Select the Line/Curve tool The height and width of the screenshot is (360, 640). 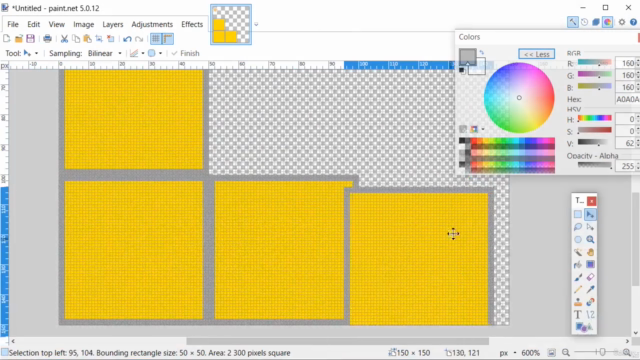(590, 315)
